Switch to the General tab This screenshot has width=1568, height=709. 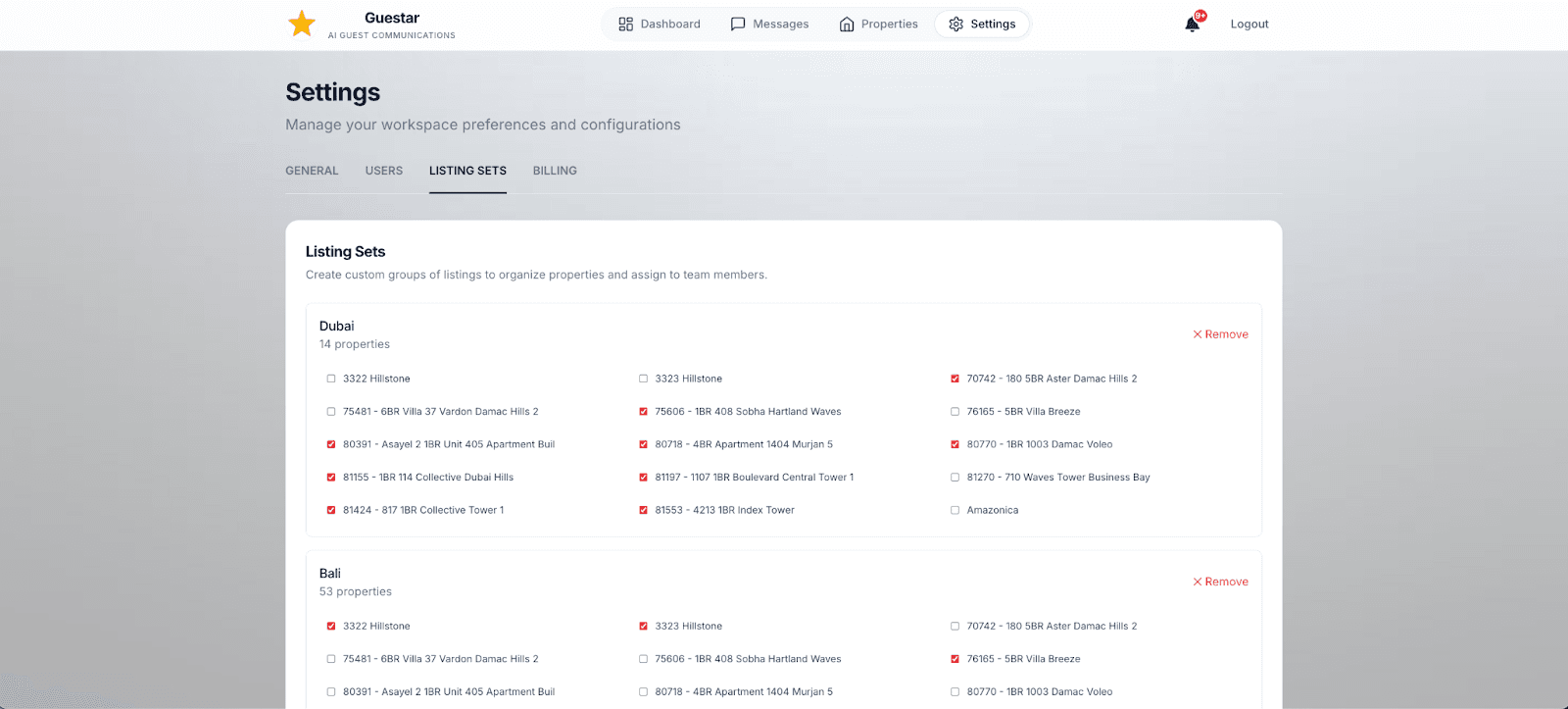pyautogui.click(x=312, y=171)
